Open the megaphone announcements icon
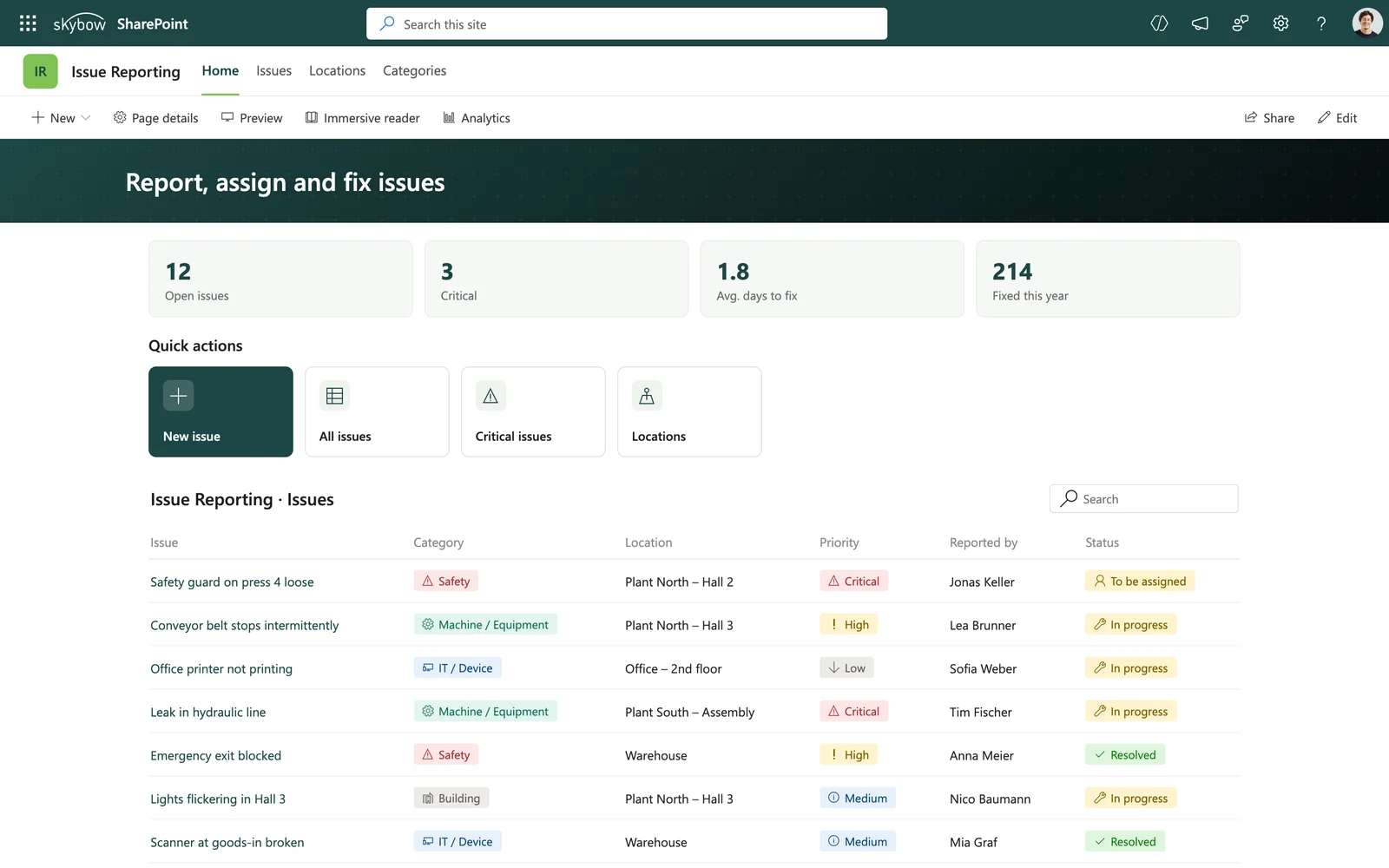This screenshot has height=868, width=1389. click(1200, 23)
